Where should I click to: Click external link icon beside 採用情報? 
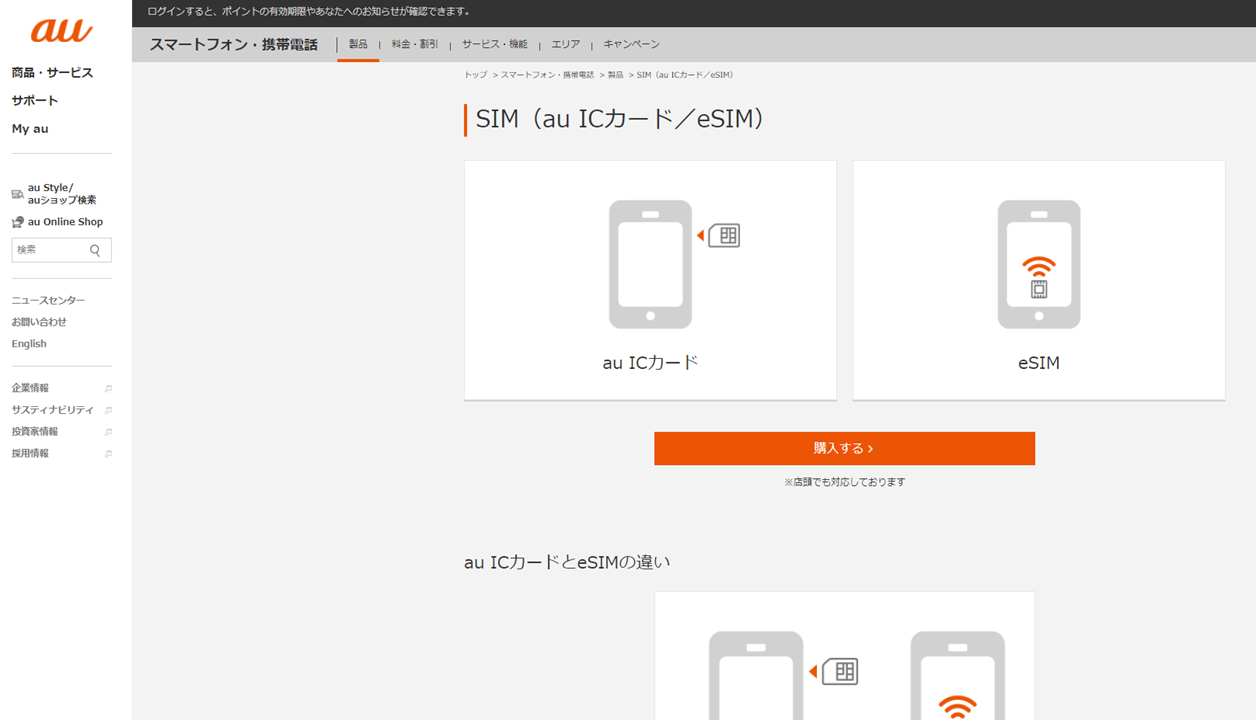click(x=108, y=454)
